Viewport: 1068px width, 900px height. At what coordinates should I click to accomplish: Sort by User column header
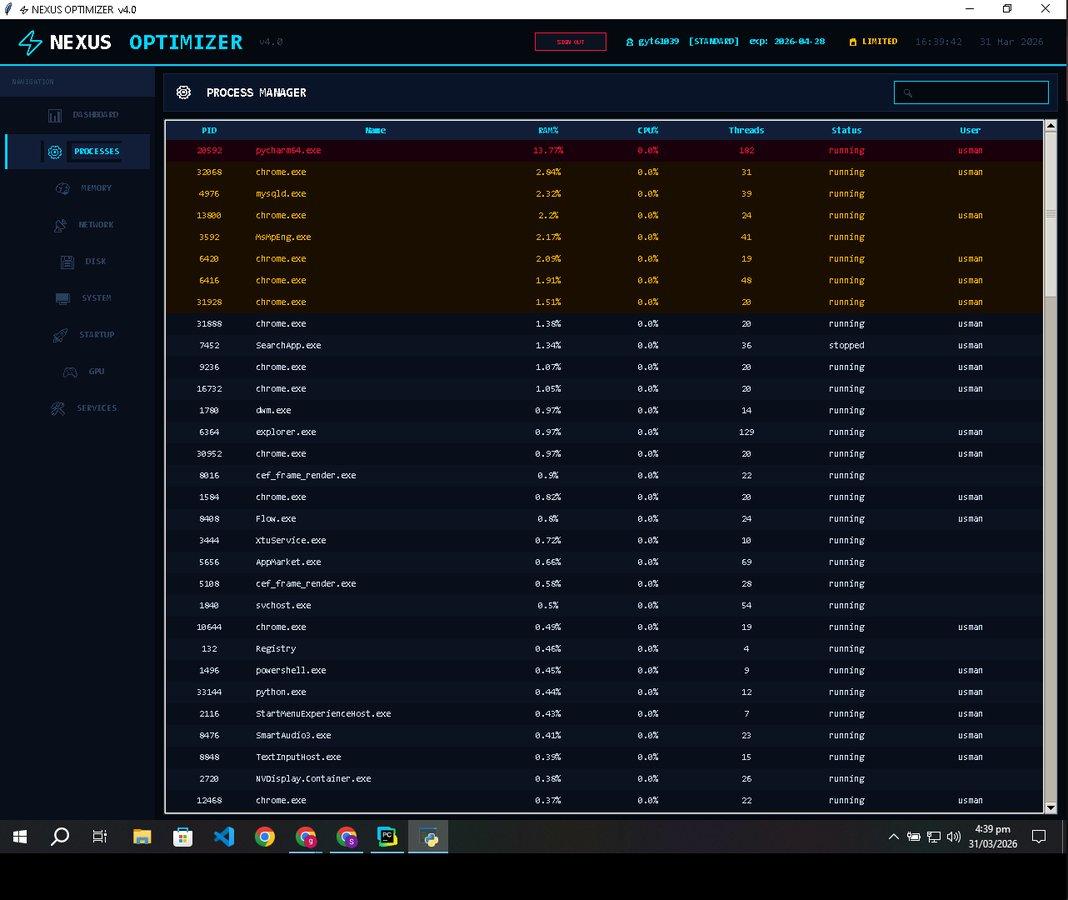point(970,130)
